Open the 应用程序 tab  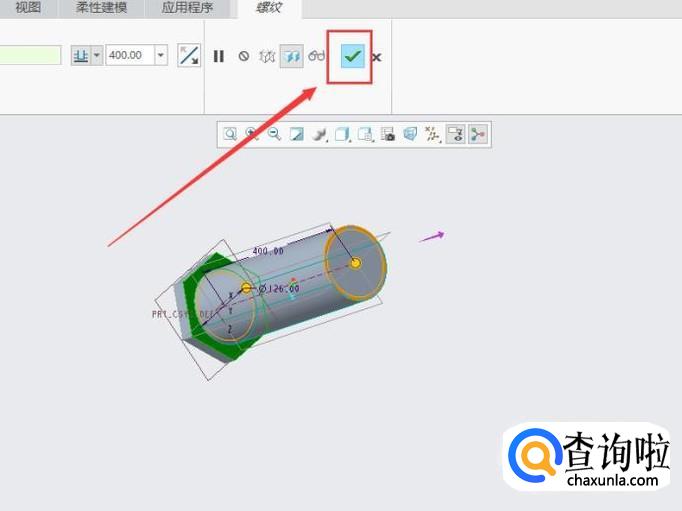pos(187,7)
